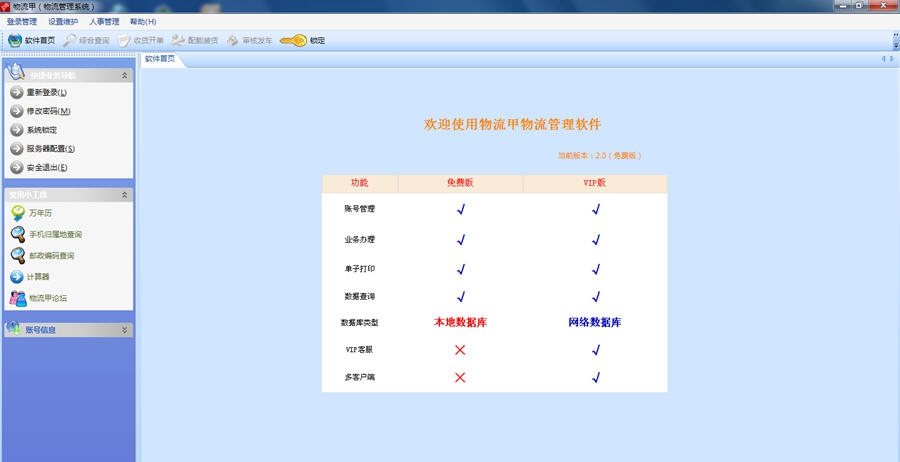Launch the 手机归属地查询 lookup tool

pyautogui.click(x=46, y=234)
